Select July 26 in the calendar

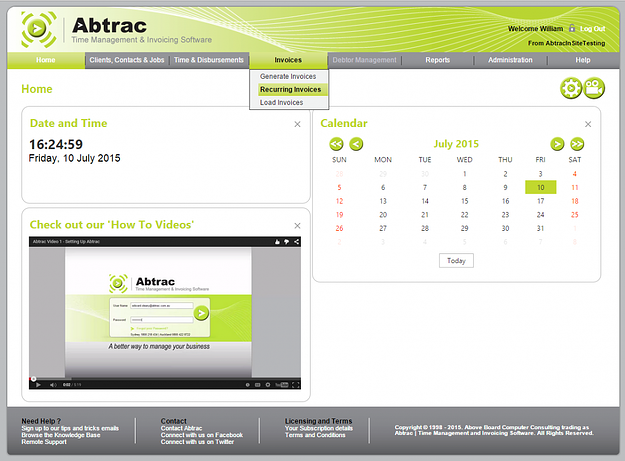pyautogui.click(x=339, y=228)
